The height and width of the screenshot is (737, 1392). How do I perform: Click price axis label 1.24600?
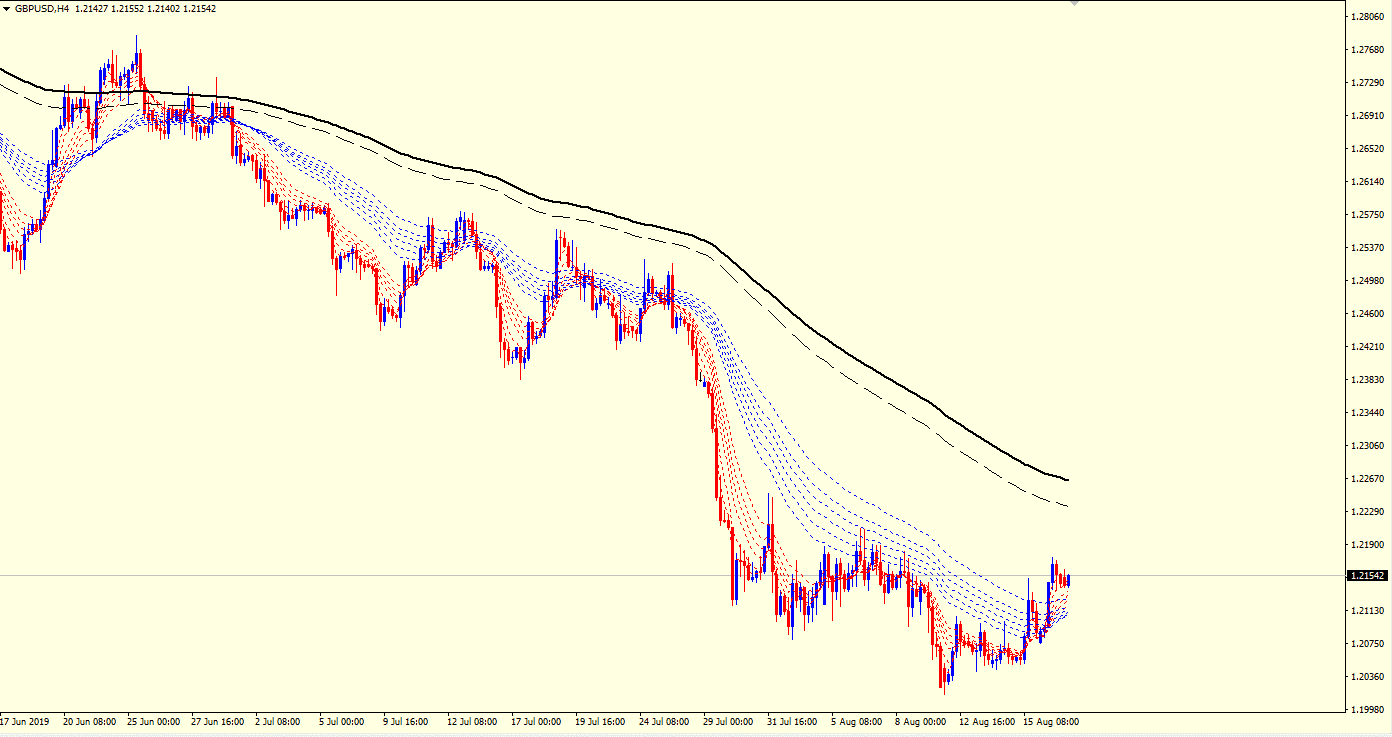point(1366,314)
